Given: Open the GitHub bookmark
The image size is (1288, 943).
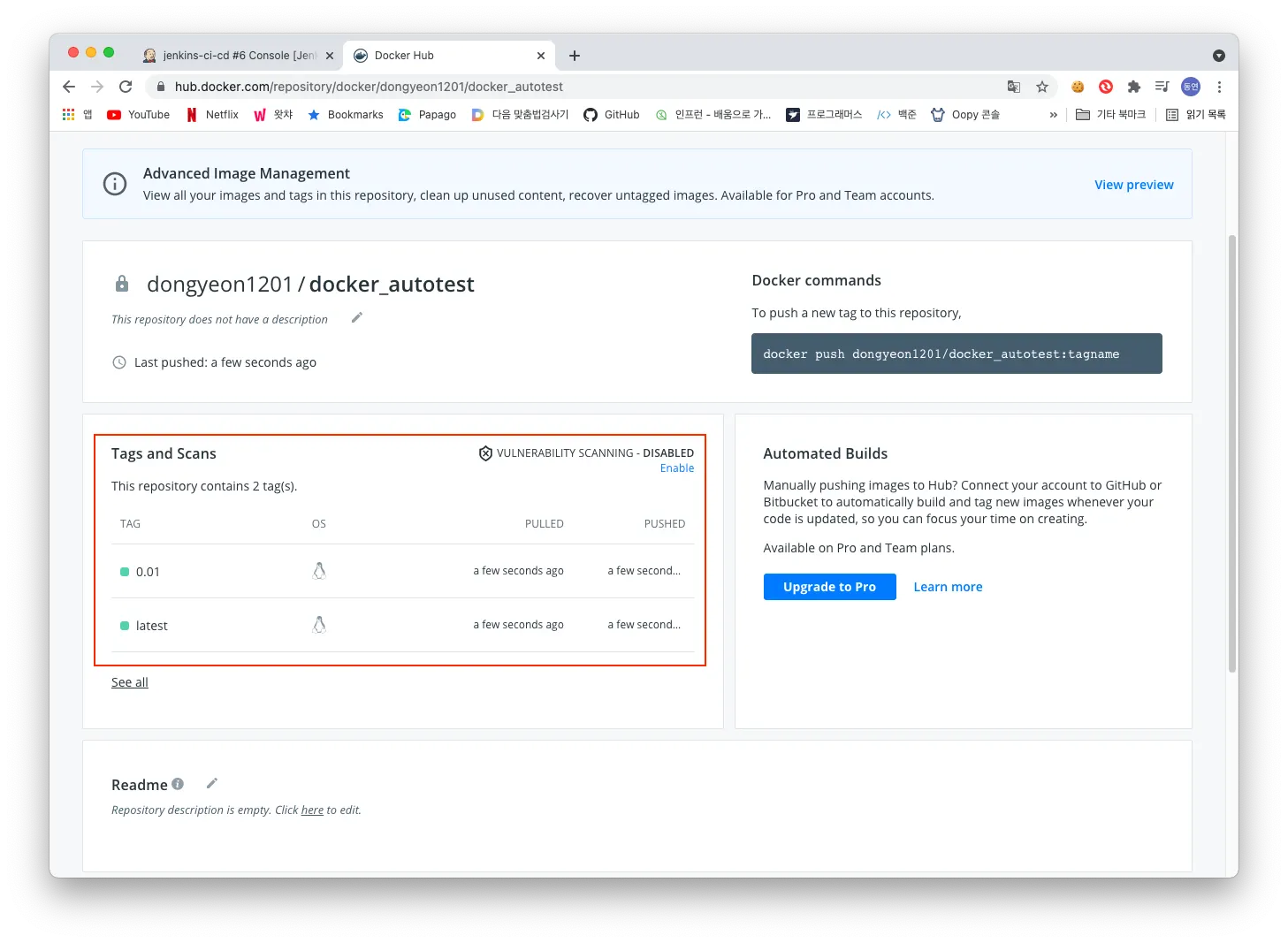Looking at the screenshot, I should (x=612, y=115).
